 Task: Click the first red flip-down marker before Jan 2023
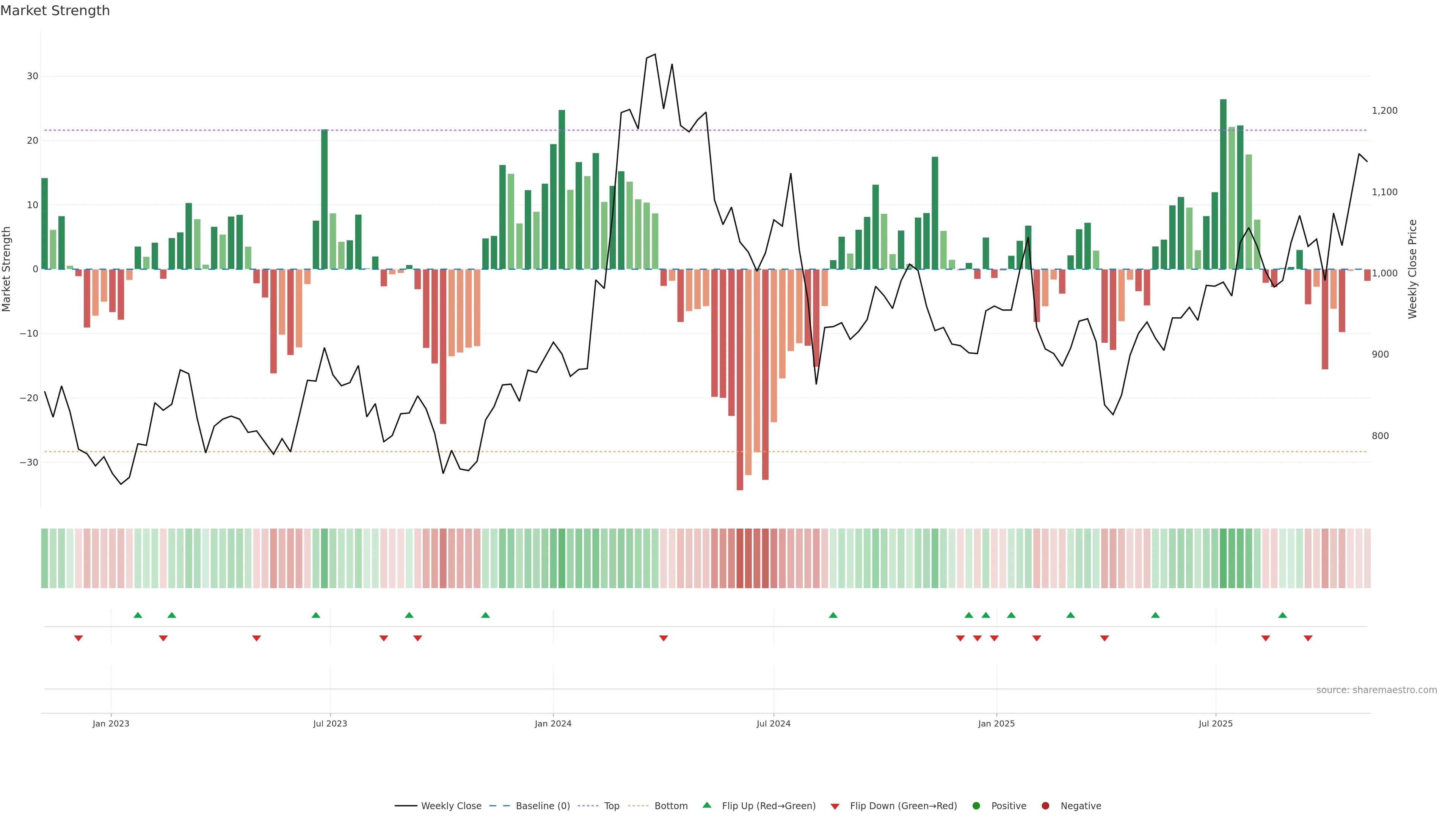[x=78, y=638]
